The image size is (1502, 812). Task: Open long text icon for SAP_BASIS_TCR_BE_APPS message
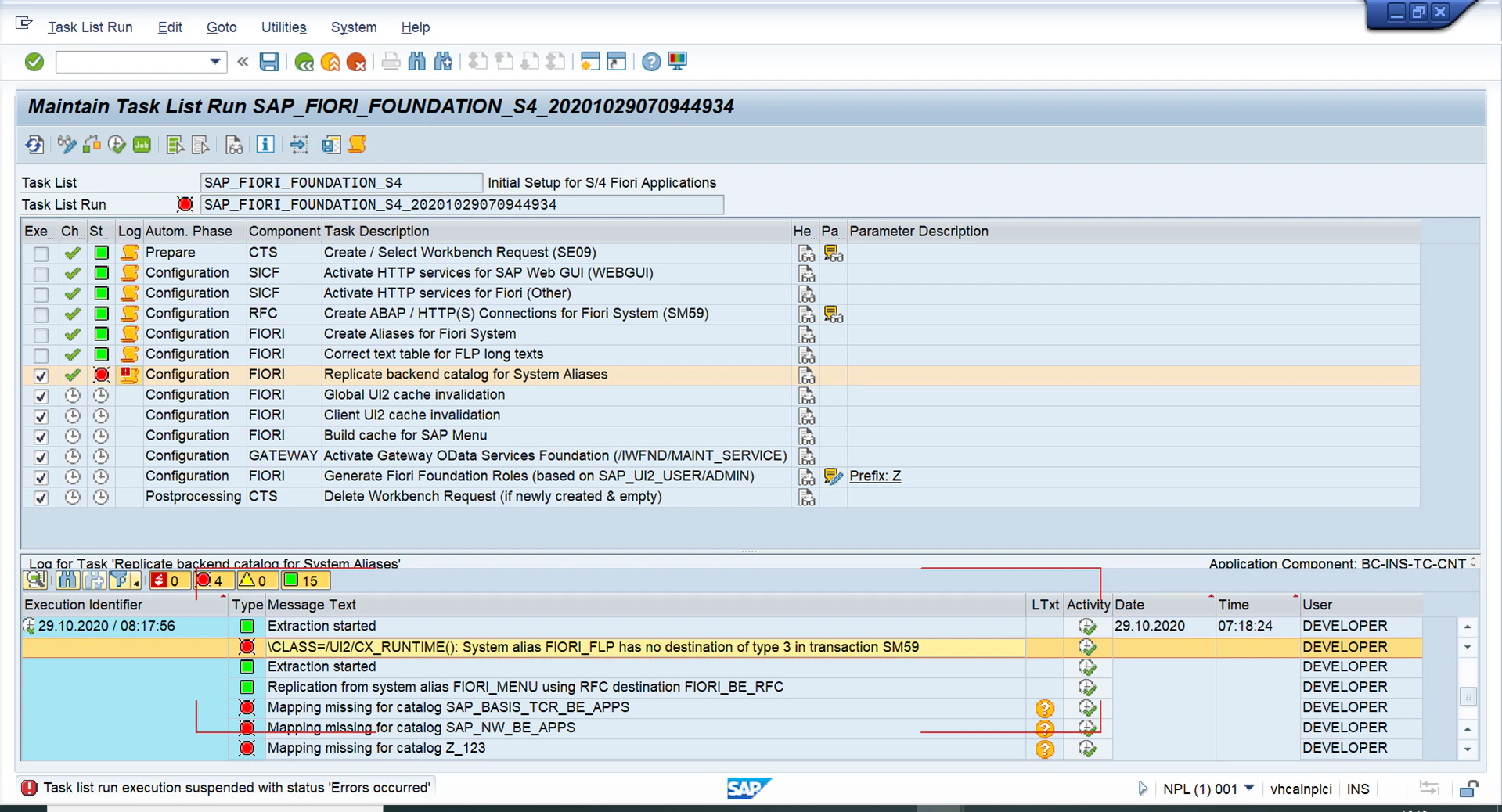tap(1044, 708)
